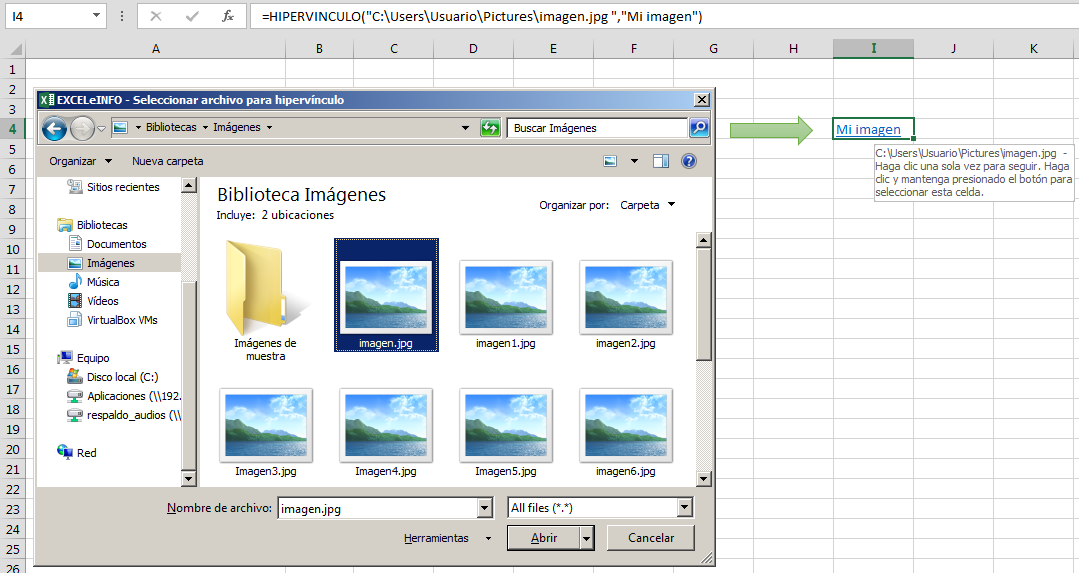The image size is (1079, 573).
Task: Expand the Herramientas dropdown
Action: (446, 538)
